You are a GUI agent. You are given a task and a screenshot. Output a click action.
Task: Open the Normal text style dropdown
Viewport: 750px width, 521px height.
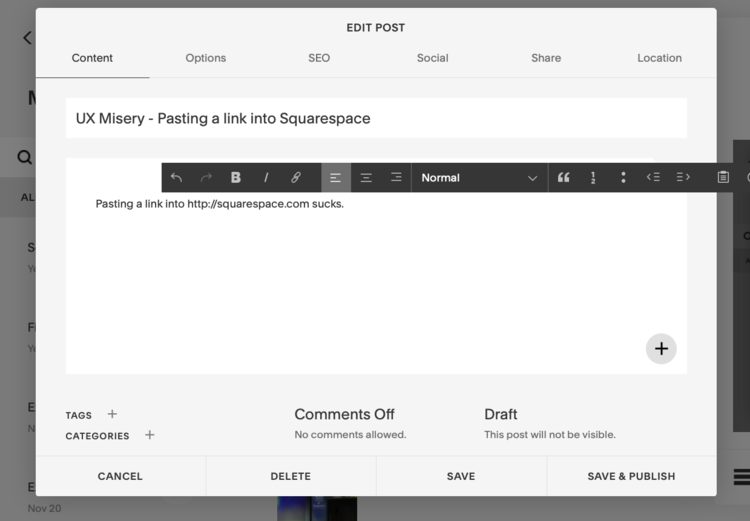[479, 177]
